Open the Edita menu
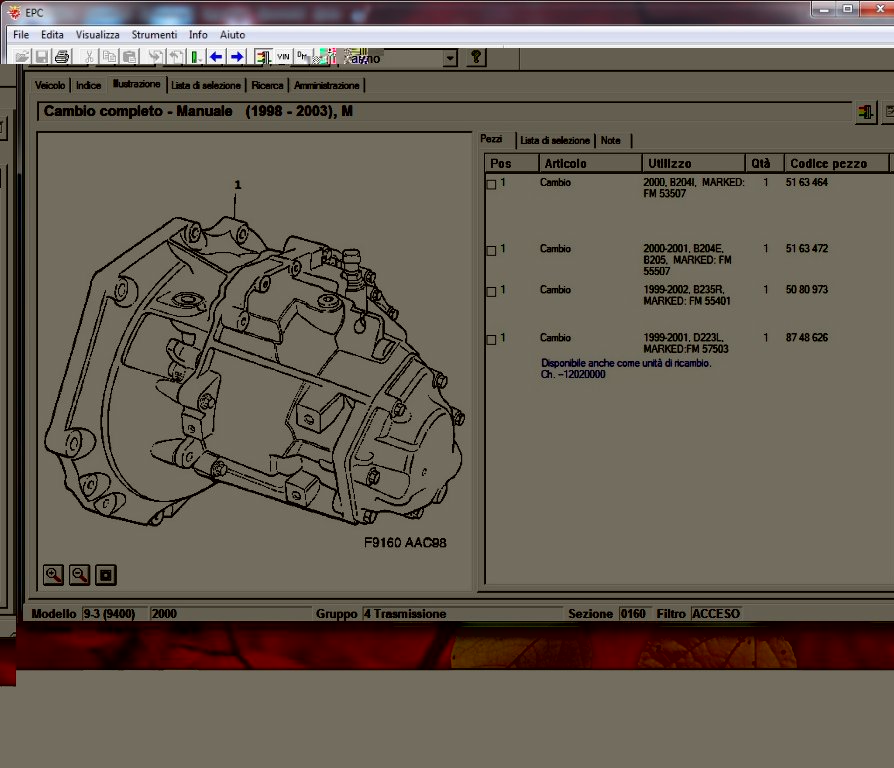Screen dimensions: 894x768 coord(52,35)
